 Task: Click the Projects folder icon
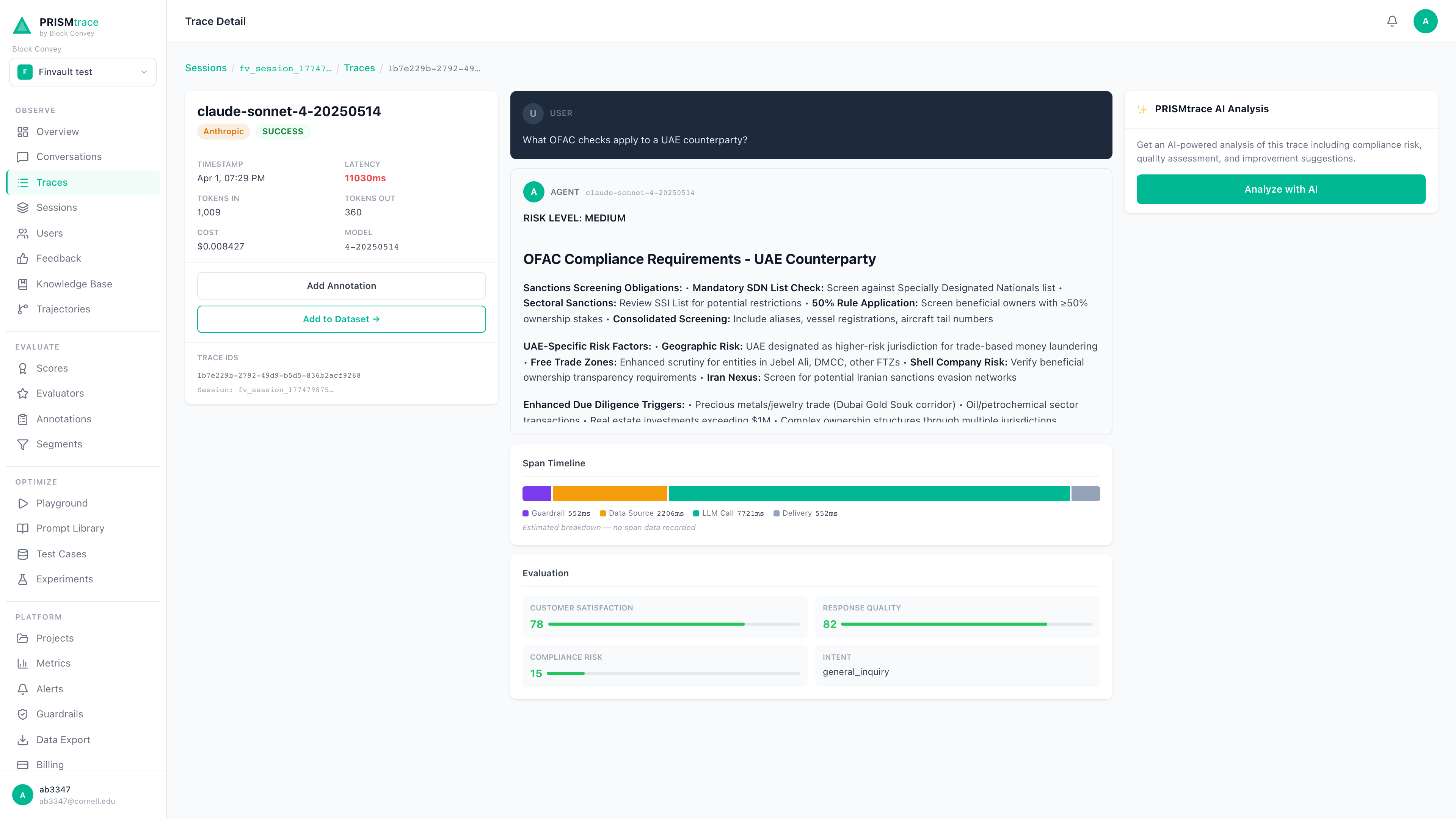tap(23, 638)
